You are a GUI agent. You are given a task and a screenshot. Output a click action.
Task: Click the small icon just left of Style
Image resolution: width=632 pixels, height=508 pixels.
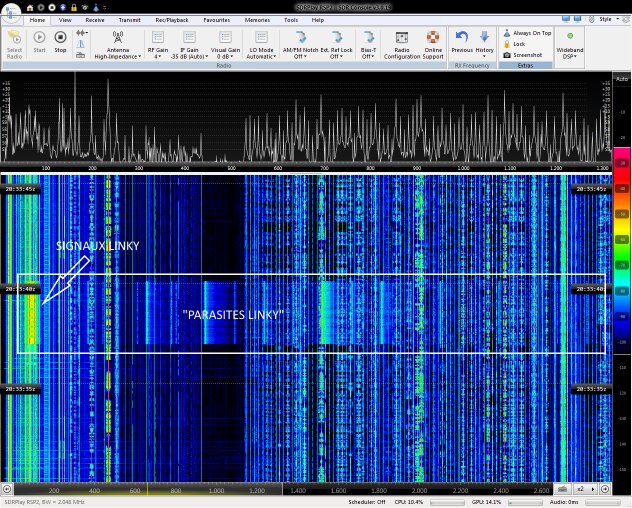tap(591, 19)
